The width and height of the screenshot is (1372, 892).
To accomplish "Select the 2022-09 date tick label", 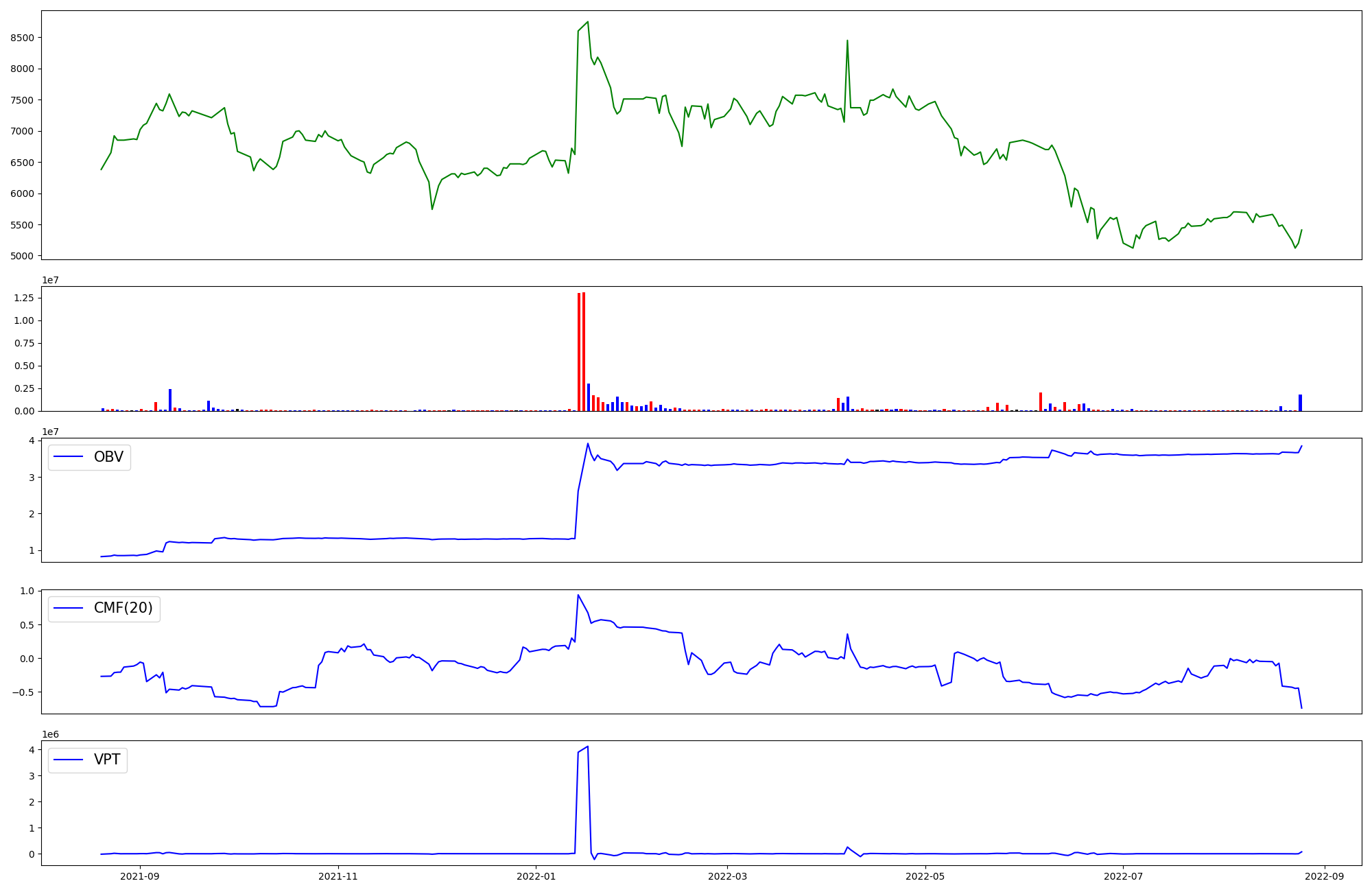I will tap(1324, 876).
